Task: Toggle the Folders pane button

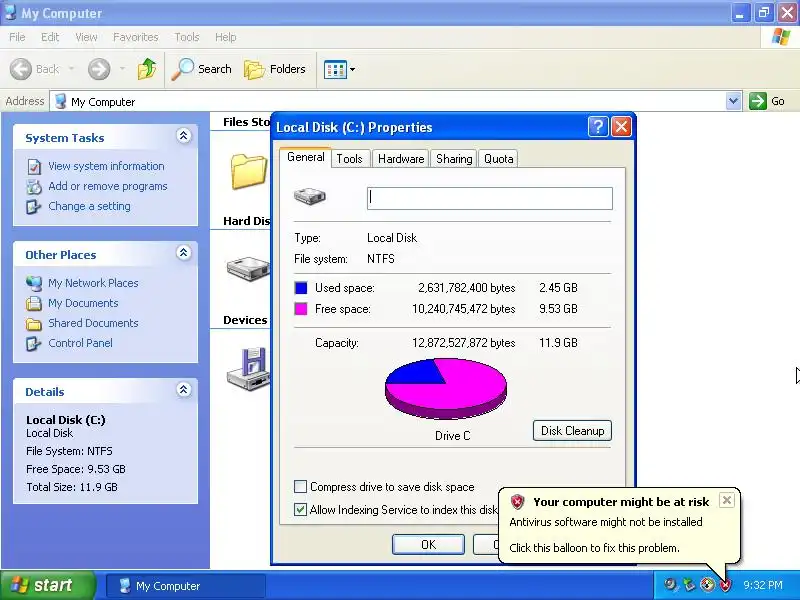Action: point(274,69)
